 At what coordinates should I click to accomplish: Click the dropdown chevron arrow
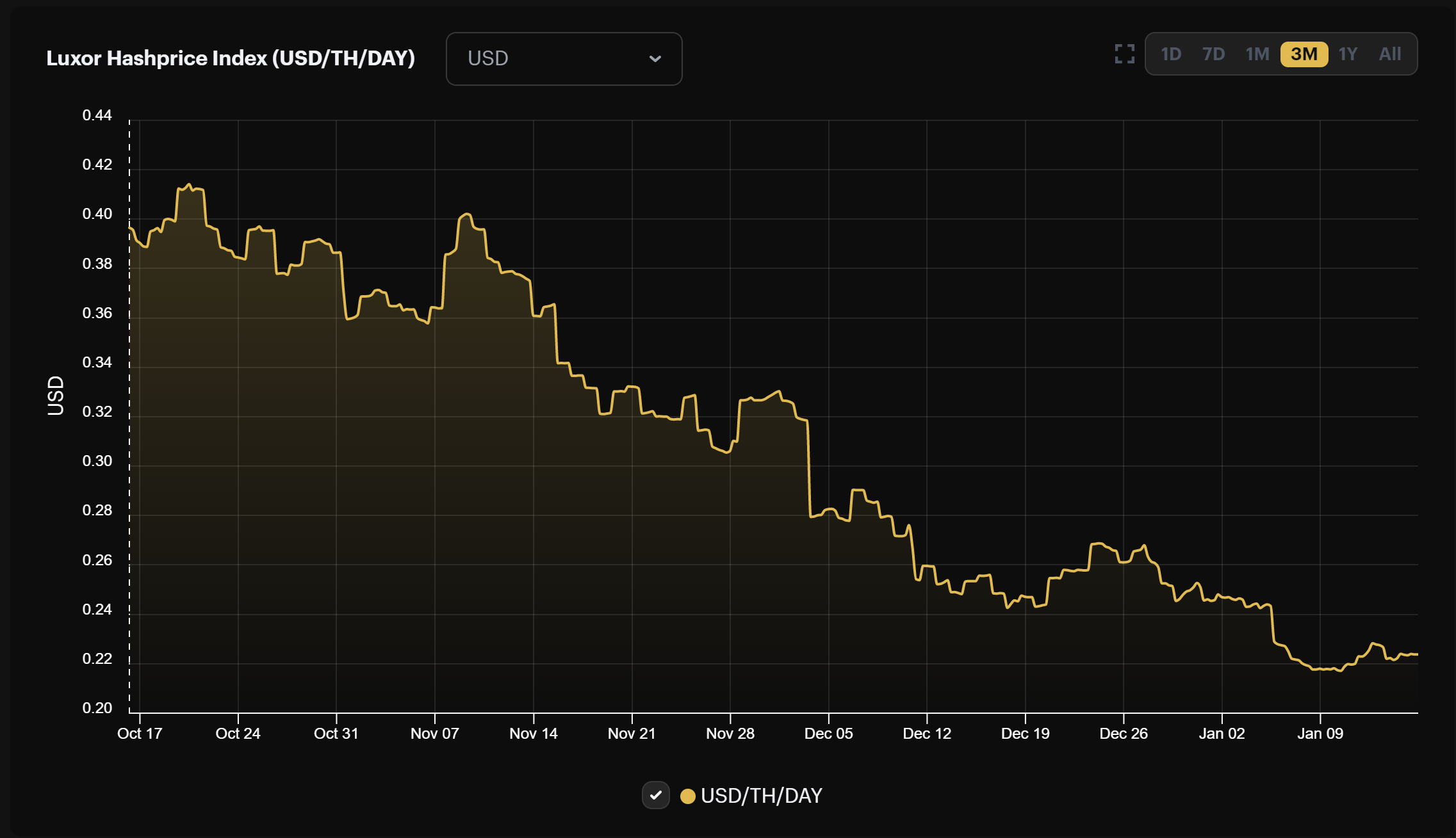click(x=655, y=58)
